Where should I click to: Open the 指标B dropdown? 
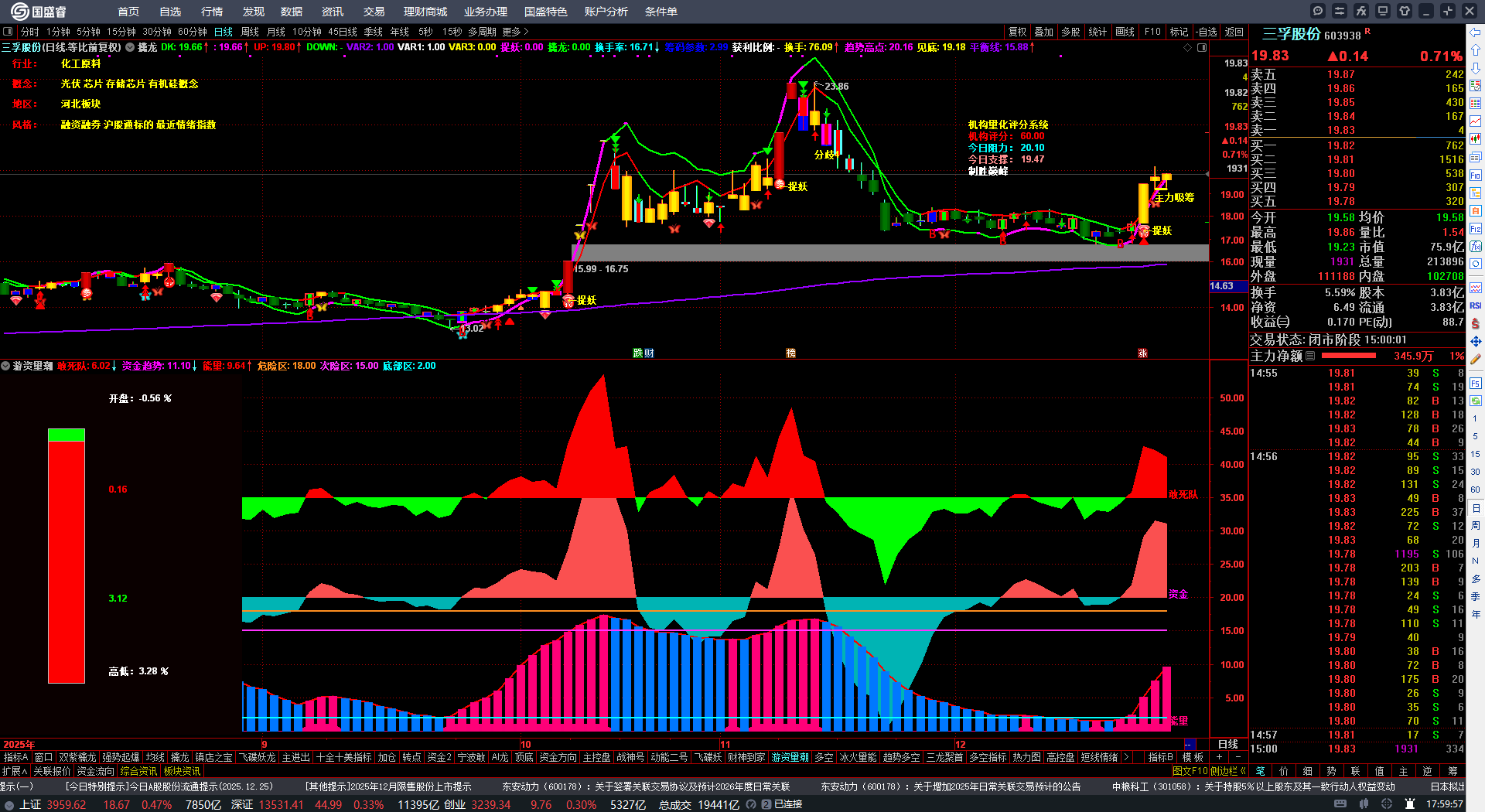tap(1161, 757)
